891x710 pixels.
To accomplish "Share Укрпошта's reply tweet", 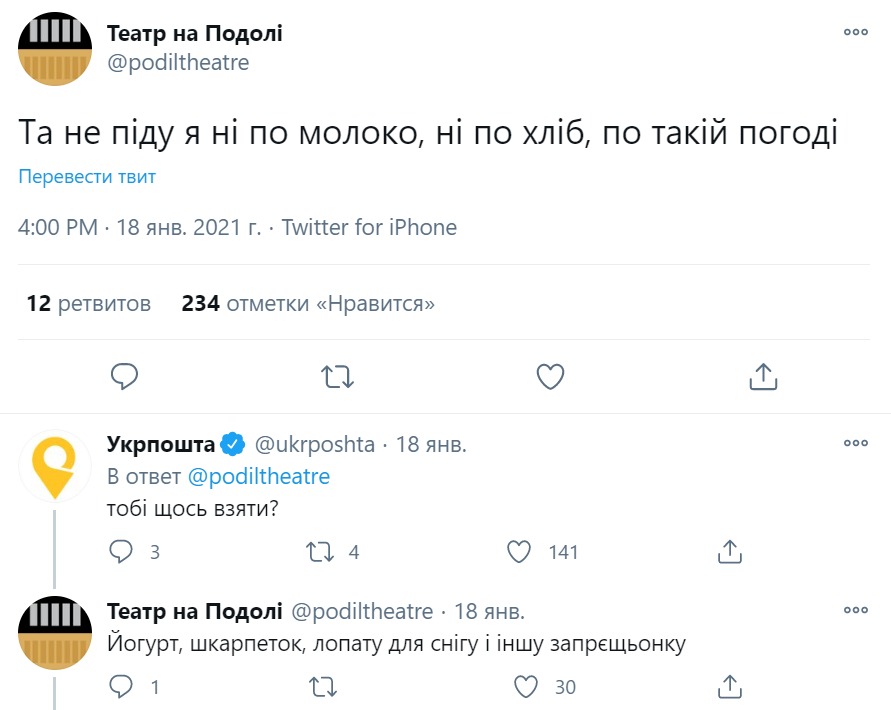I will 729,551.
